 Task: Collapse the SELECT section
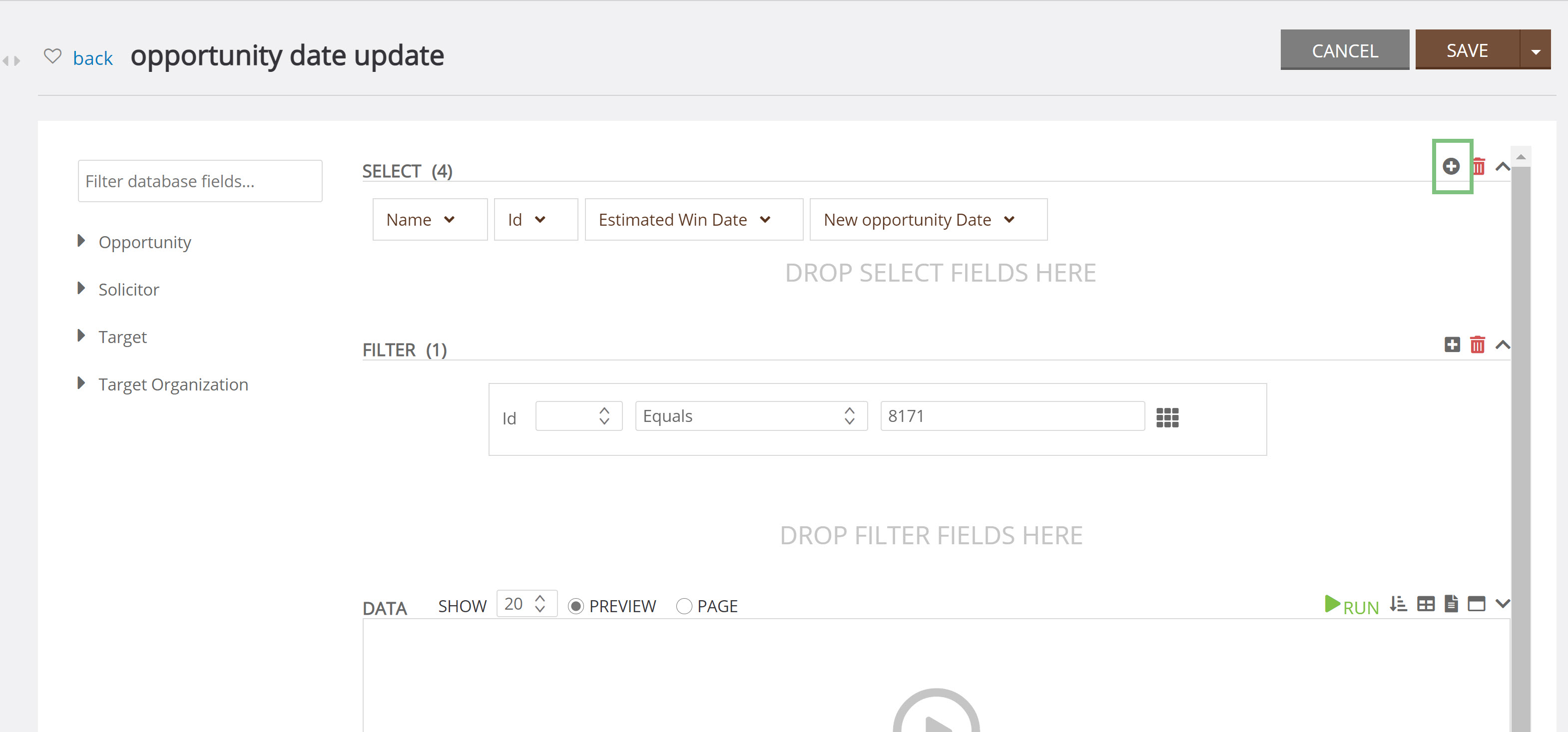(1502, 166)
